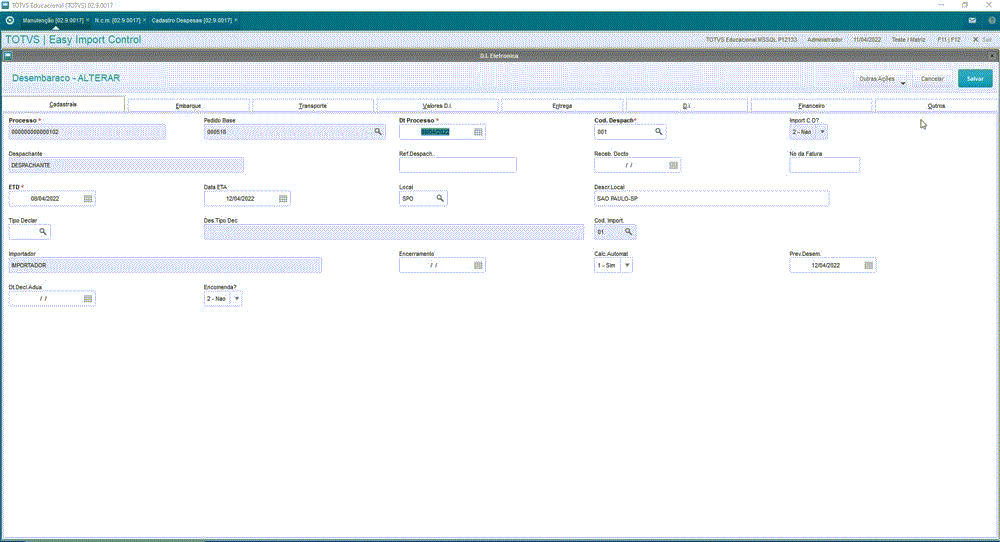The width and height of the screenshot is (1000, 542).
Task: Open the mail envelope icon in top bar
Action: tap(972, 20)
